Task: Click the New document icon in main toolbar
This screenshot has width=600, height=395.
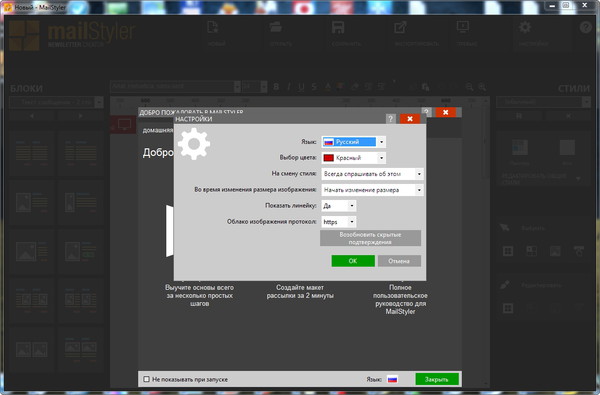Action: [x=212, y=28]
